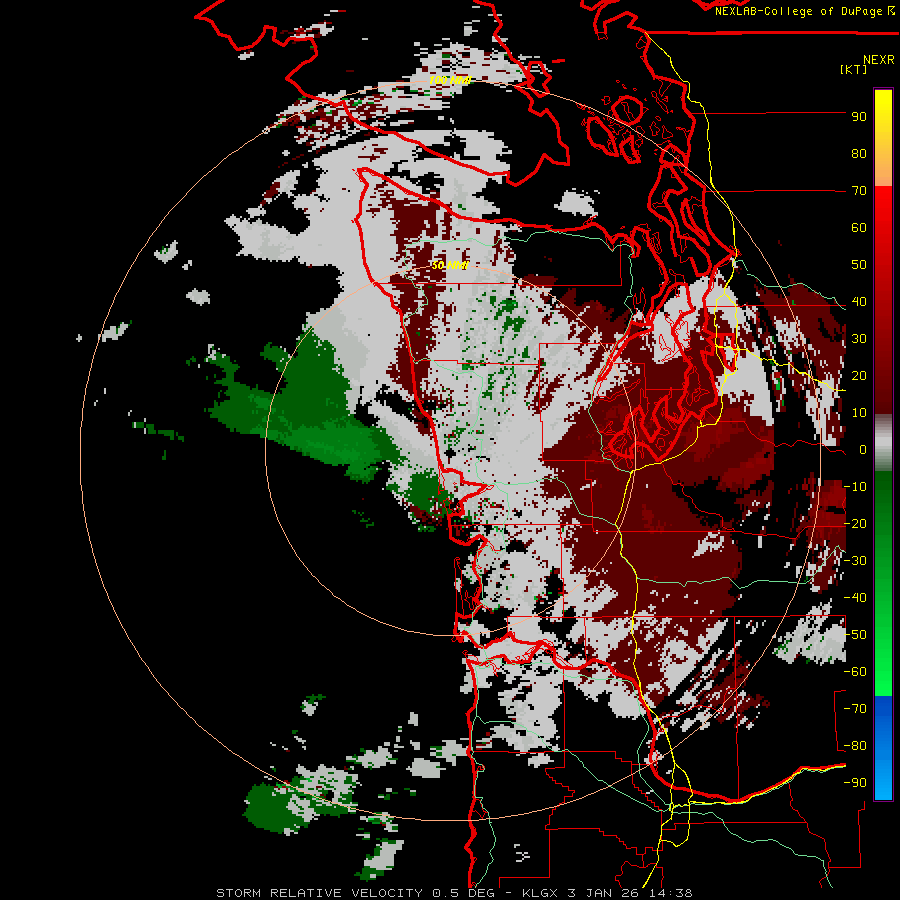Click the positive 80 scale value
This screenshot has height=900, width=900.
click(859, 153)
